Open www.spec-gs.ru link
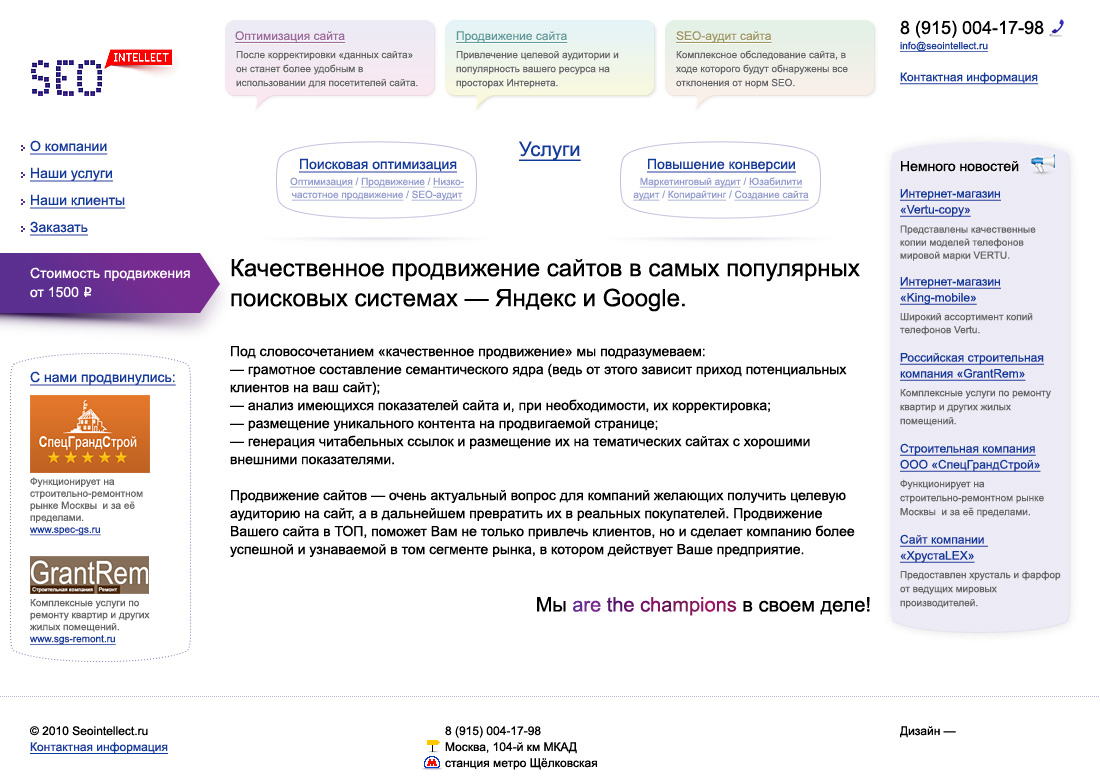 65,530
